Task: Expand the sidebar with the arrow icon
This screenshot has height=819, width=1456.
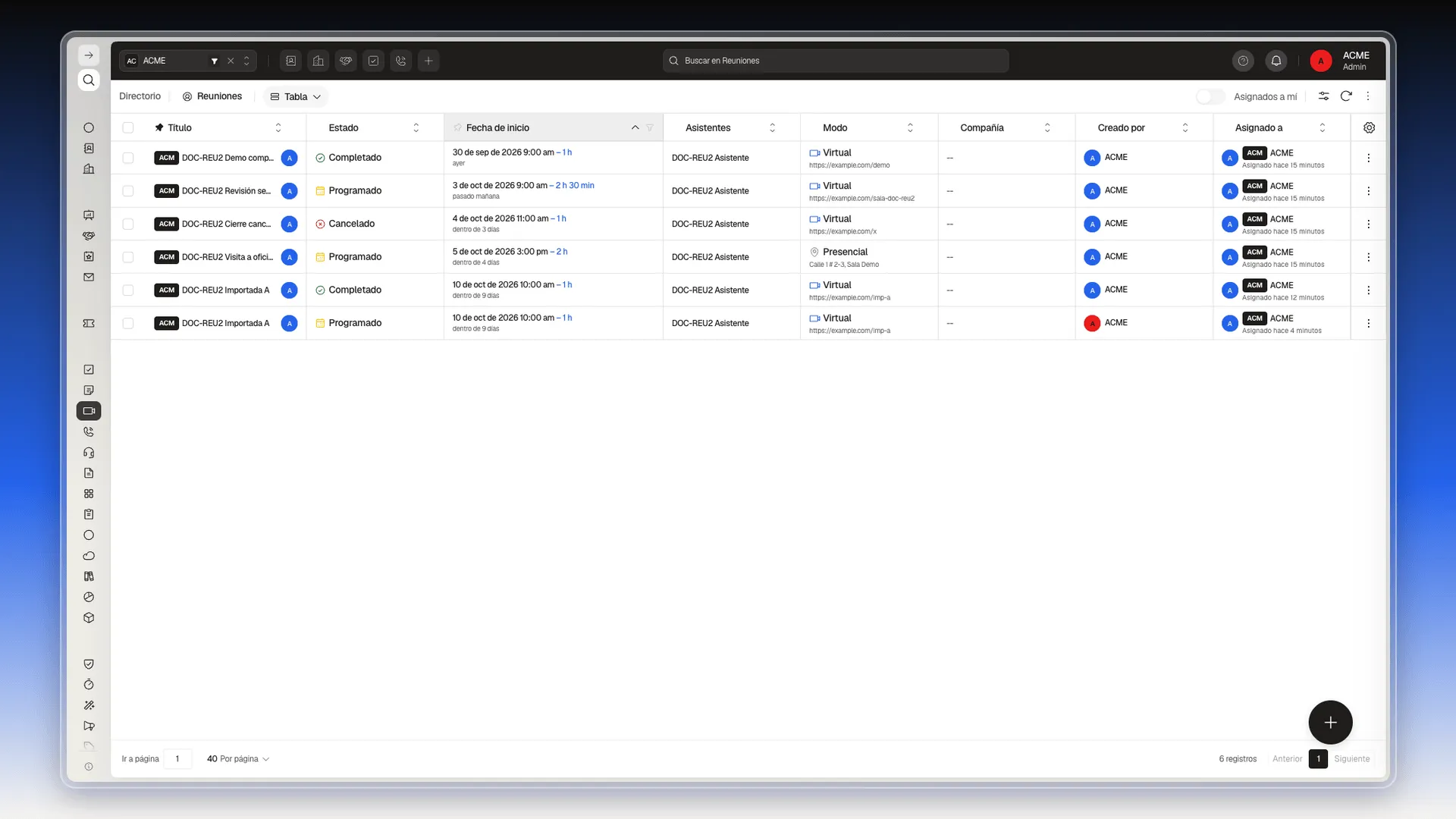Action: click(89, 55)
